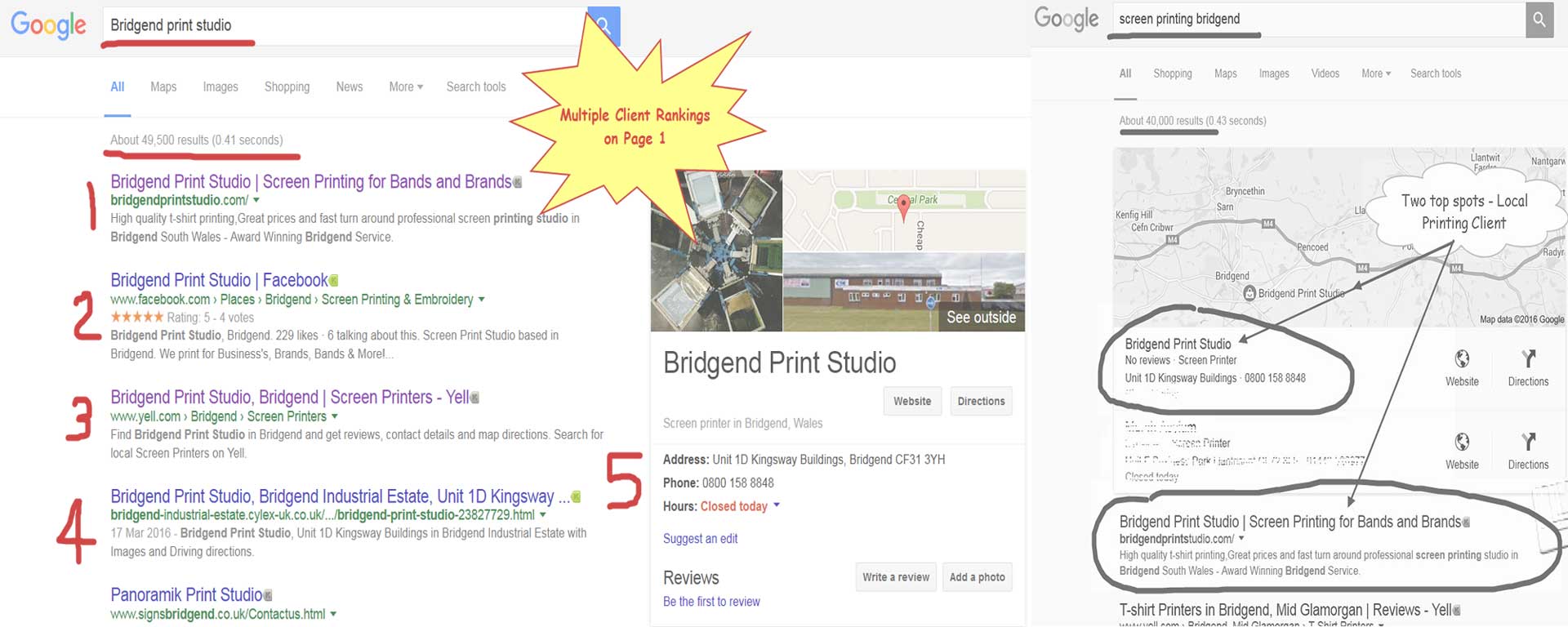
Task: Click the Bridgend print studio search input field
Action: [345, 25]
